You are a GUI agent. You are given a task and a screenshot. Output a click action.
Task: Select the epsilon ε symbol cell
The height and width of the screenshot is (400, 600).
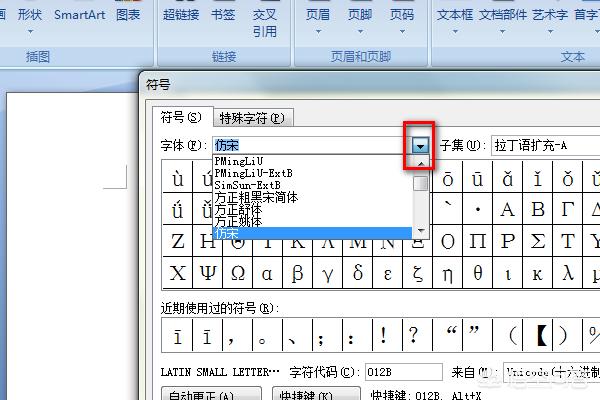point(388,273)
